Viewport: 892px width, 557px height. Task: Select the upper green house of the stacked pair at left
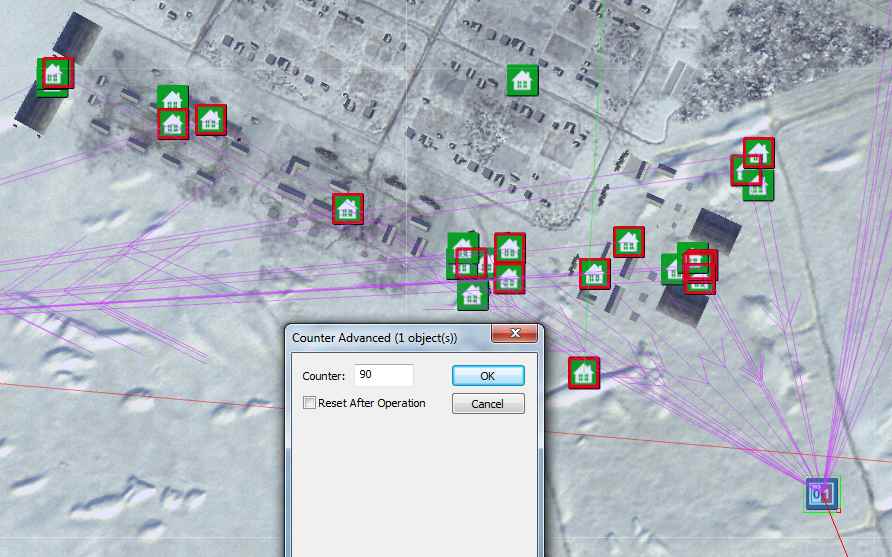pyautogui.click(x=172, y=98)
